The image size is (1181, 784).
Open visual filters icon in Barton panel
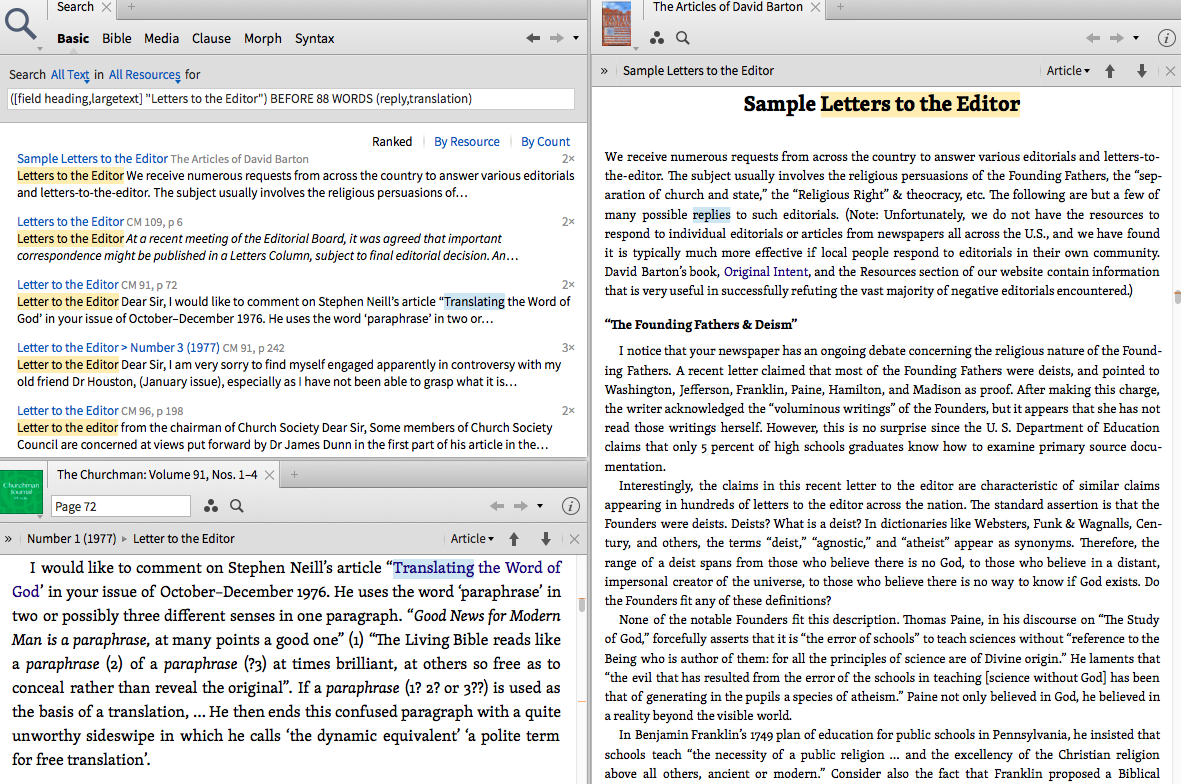657,38
